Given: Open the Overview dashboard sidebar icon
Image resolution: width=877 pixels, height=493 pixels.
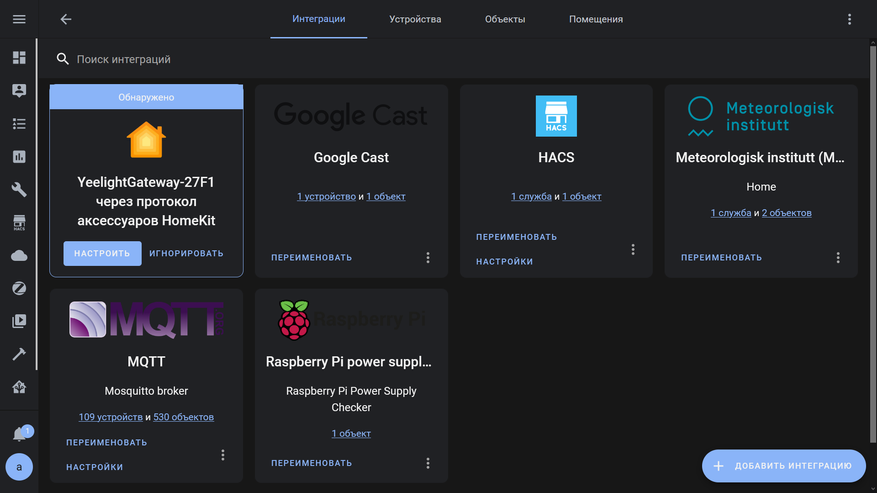Looking at the screenshot, I should point(19,58).
